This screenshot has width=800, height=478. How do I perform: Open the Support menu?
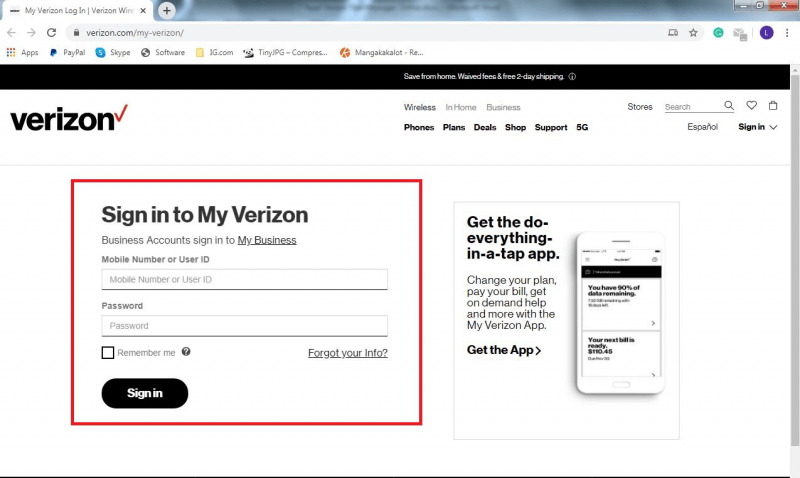pos(551,127)
